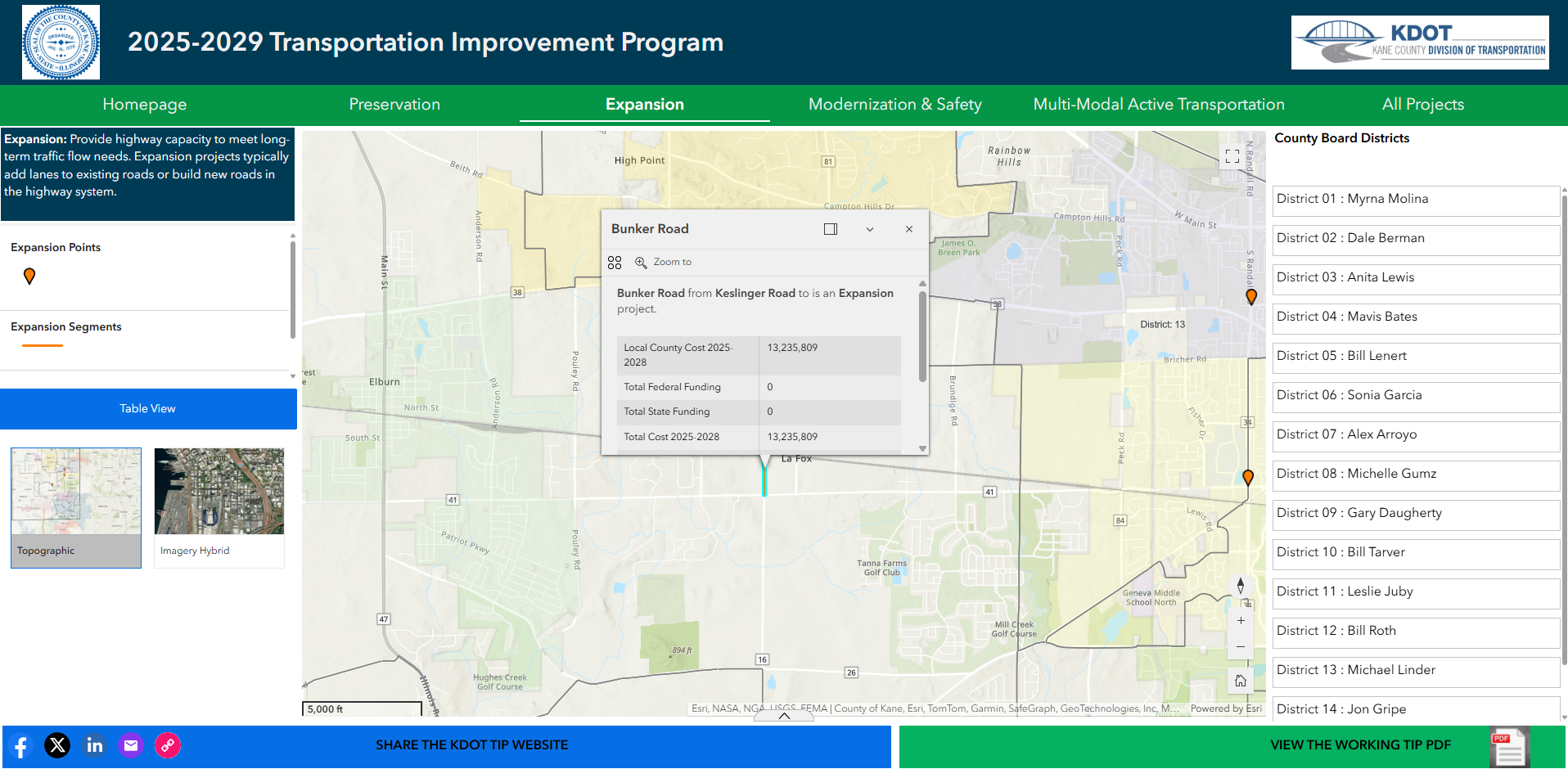Go to the All Projects tab

coord(1422,105)
